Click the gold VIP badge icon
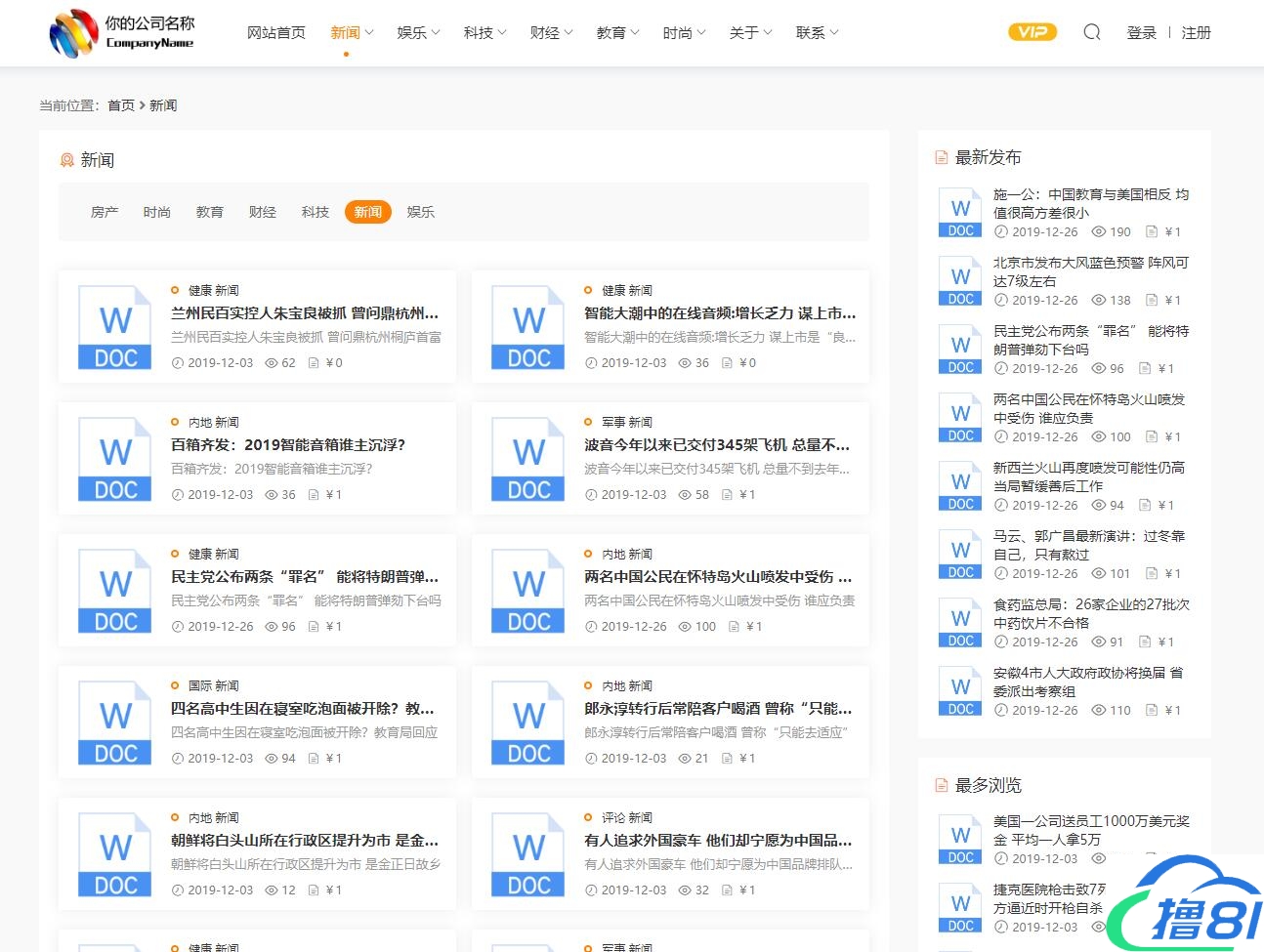The image size is (1264, 952). (1032, 32)
